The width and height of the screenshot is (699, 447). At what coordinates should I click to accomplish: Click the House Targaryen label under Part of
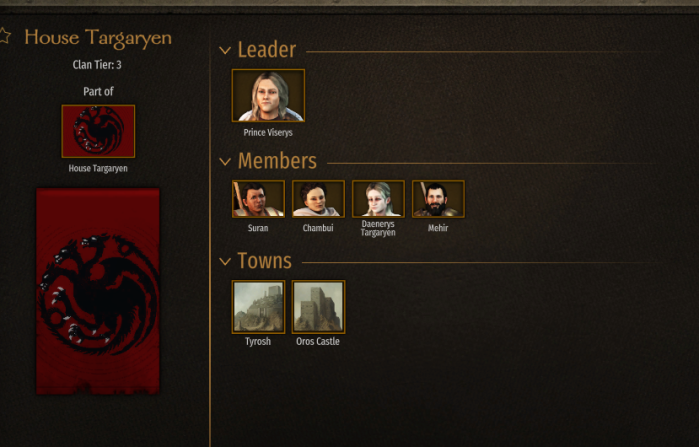[x=98, y=168]
